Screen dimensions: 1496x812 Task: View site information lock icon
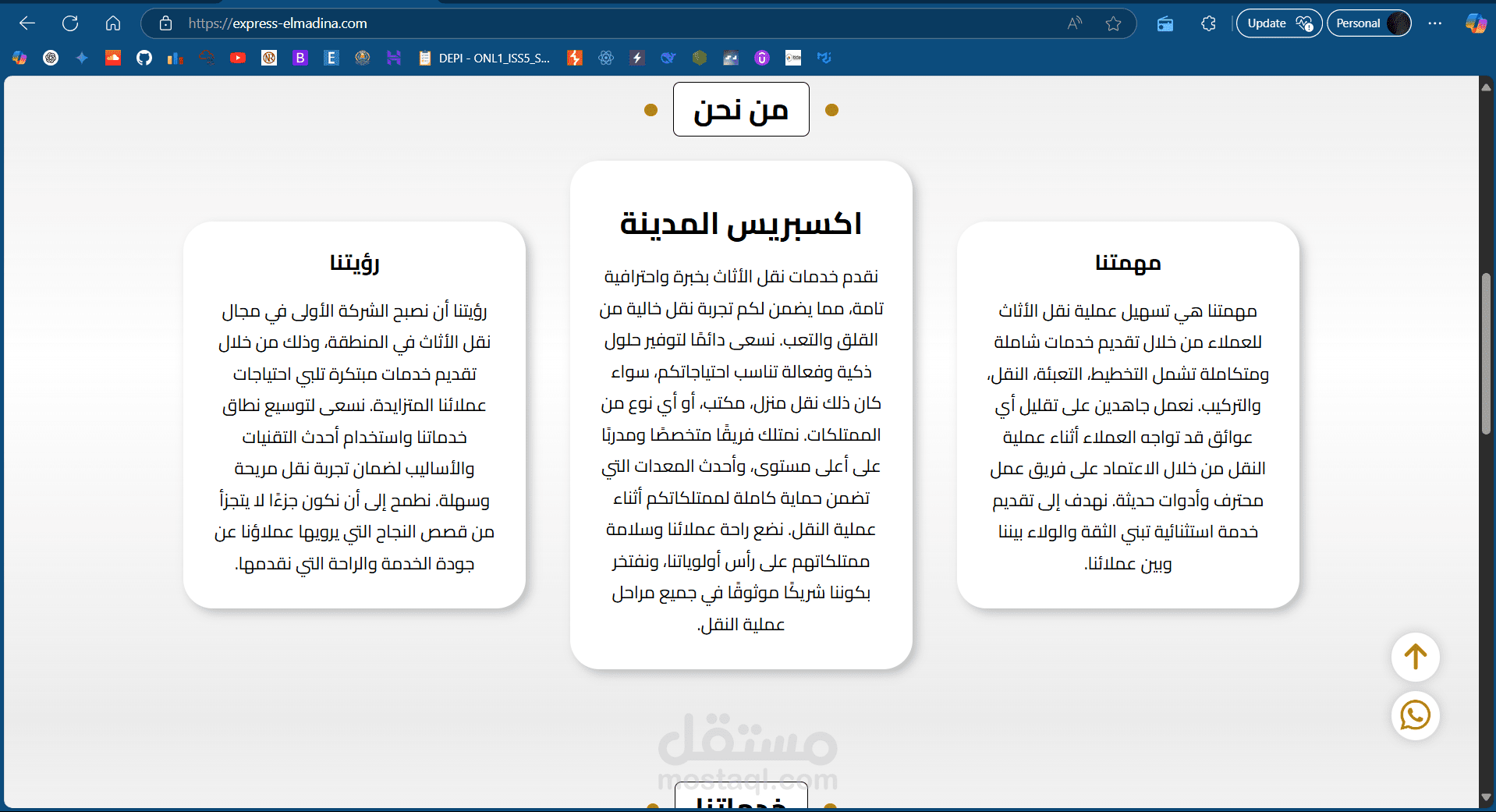pyautogui.click(x=165, y=23)
